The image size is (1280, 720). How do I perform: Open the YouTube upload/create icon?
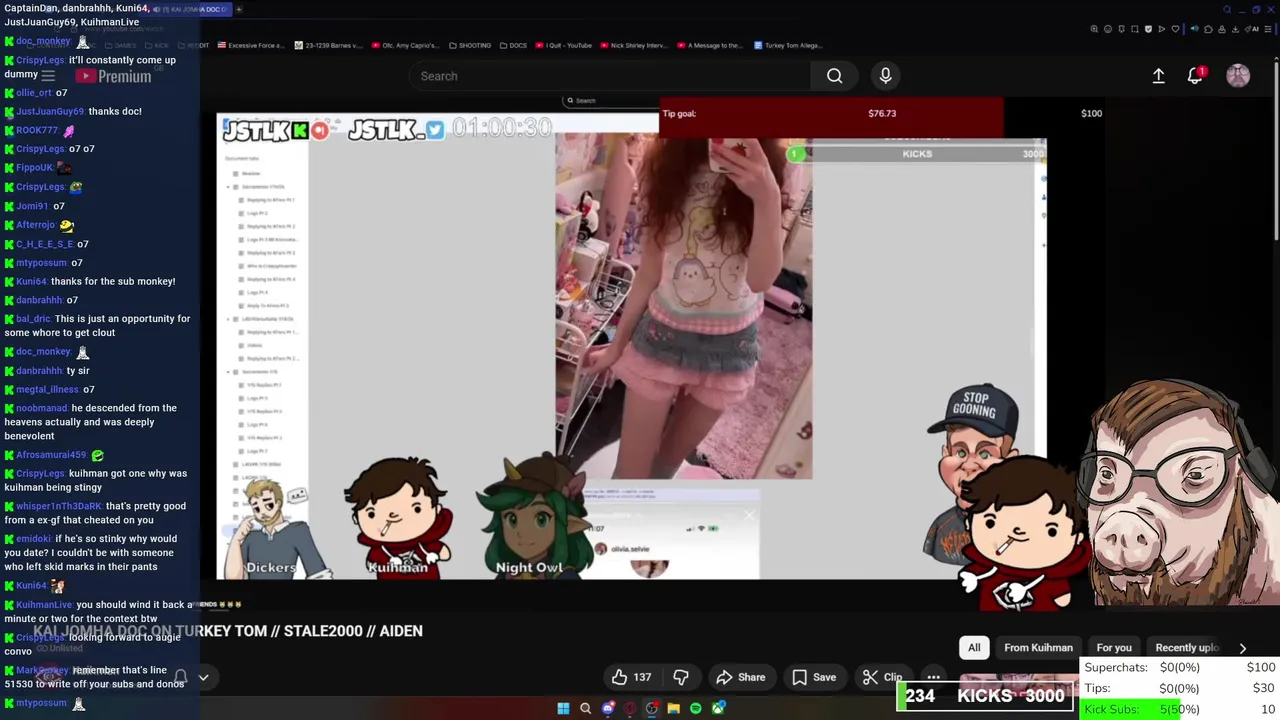pos(1158,76)
